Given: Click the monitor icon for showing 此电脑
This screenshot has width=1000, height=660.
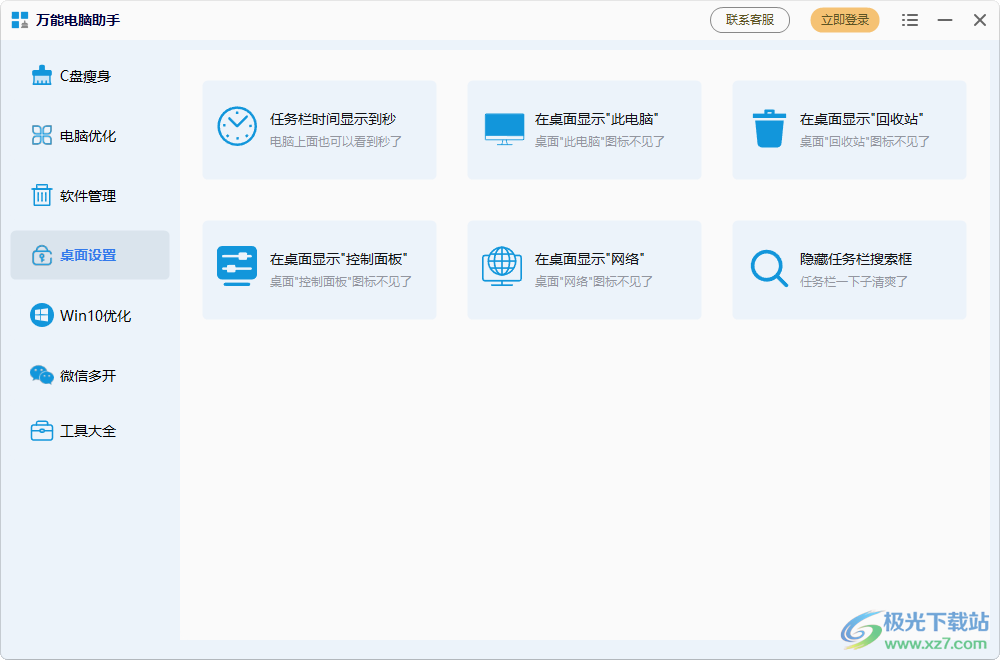Looking at the screenshot, I should click(502, 127).
